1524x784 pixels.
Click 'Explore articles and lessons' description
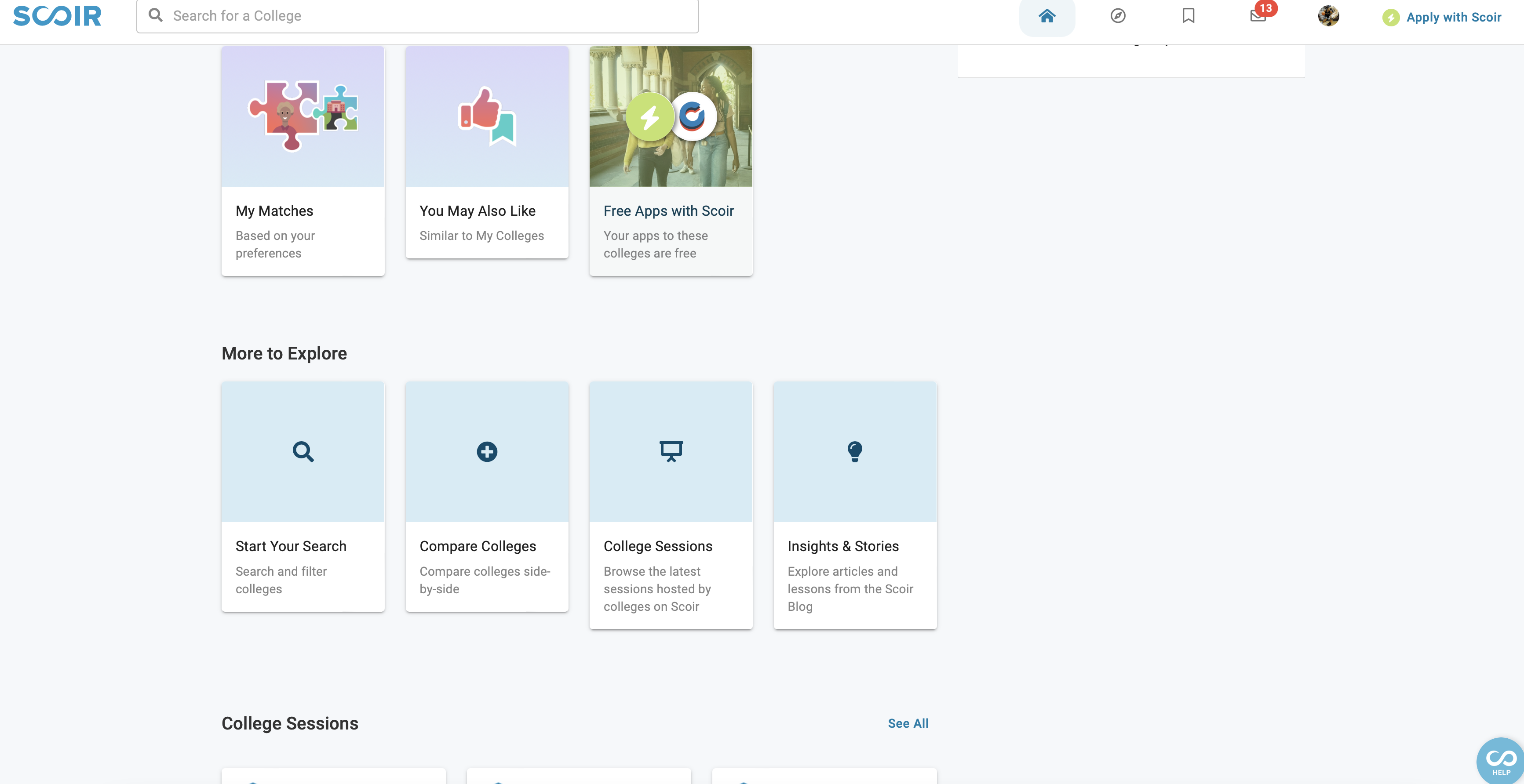point(850,589)
